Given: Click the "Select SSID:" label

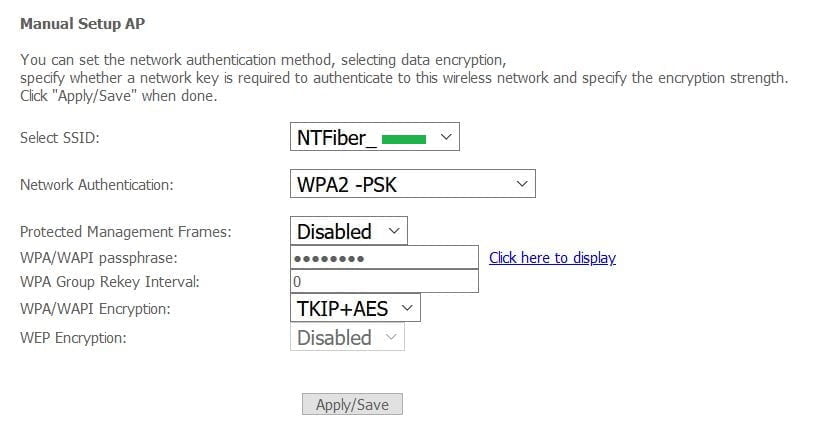Looking at the screenshot, I should pos(60,138).
